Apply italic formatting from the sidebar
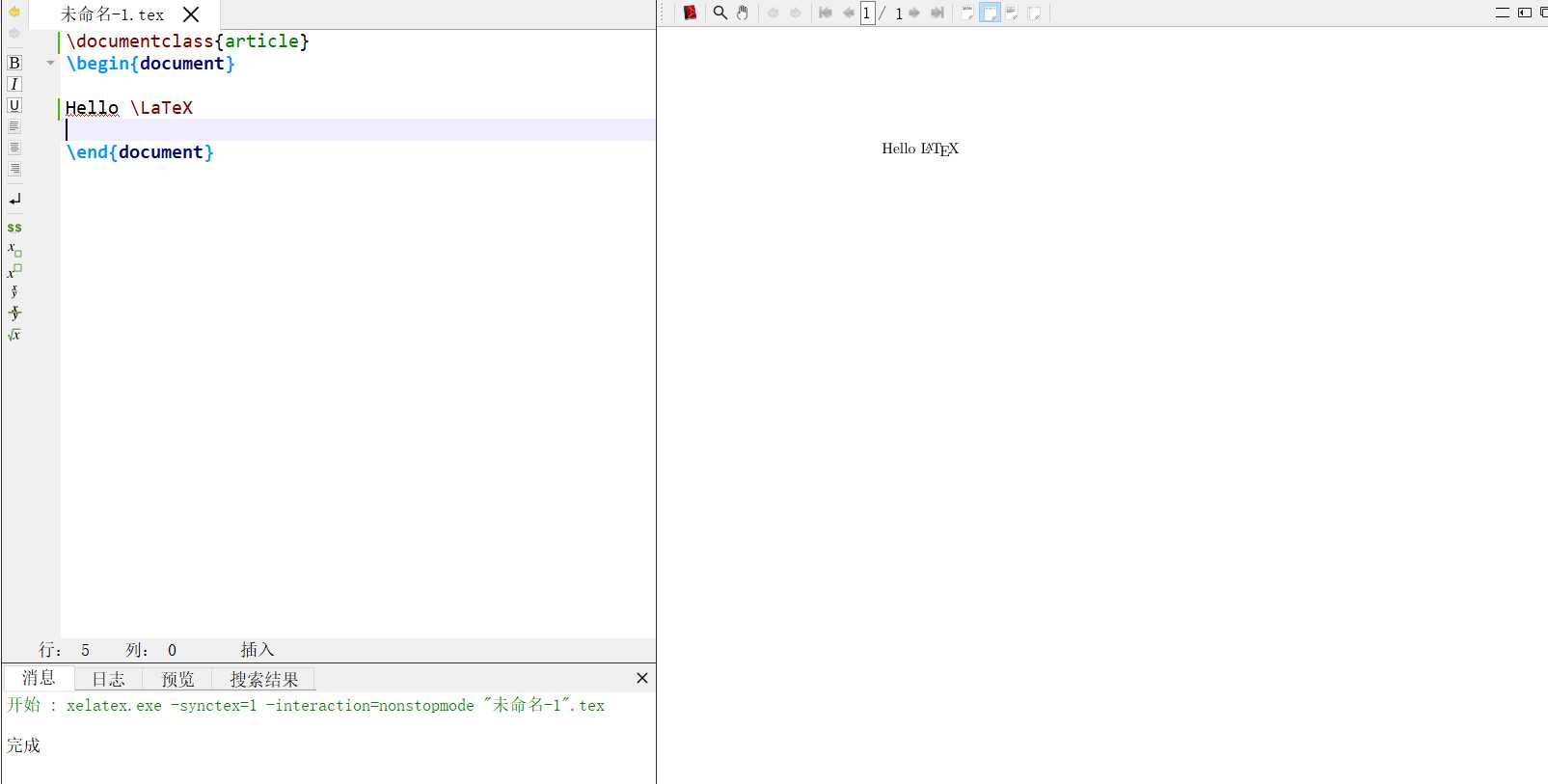Viewport: 1548px width, 784px height. (x=14, y=84)
